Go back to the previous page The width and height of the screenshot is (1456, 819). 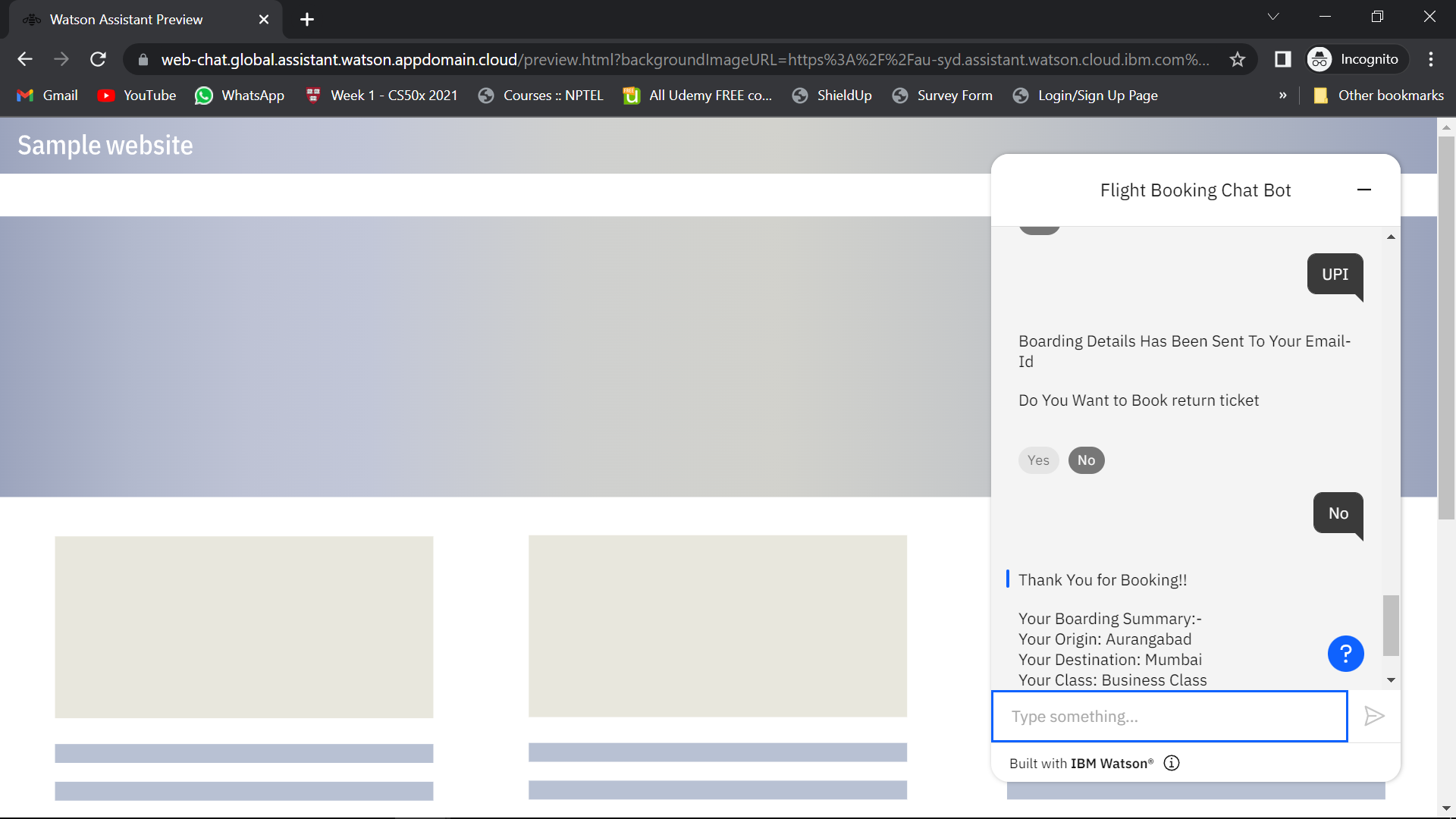(25, 59)
